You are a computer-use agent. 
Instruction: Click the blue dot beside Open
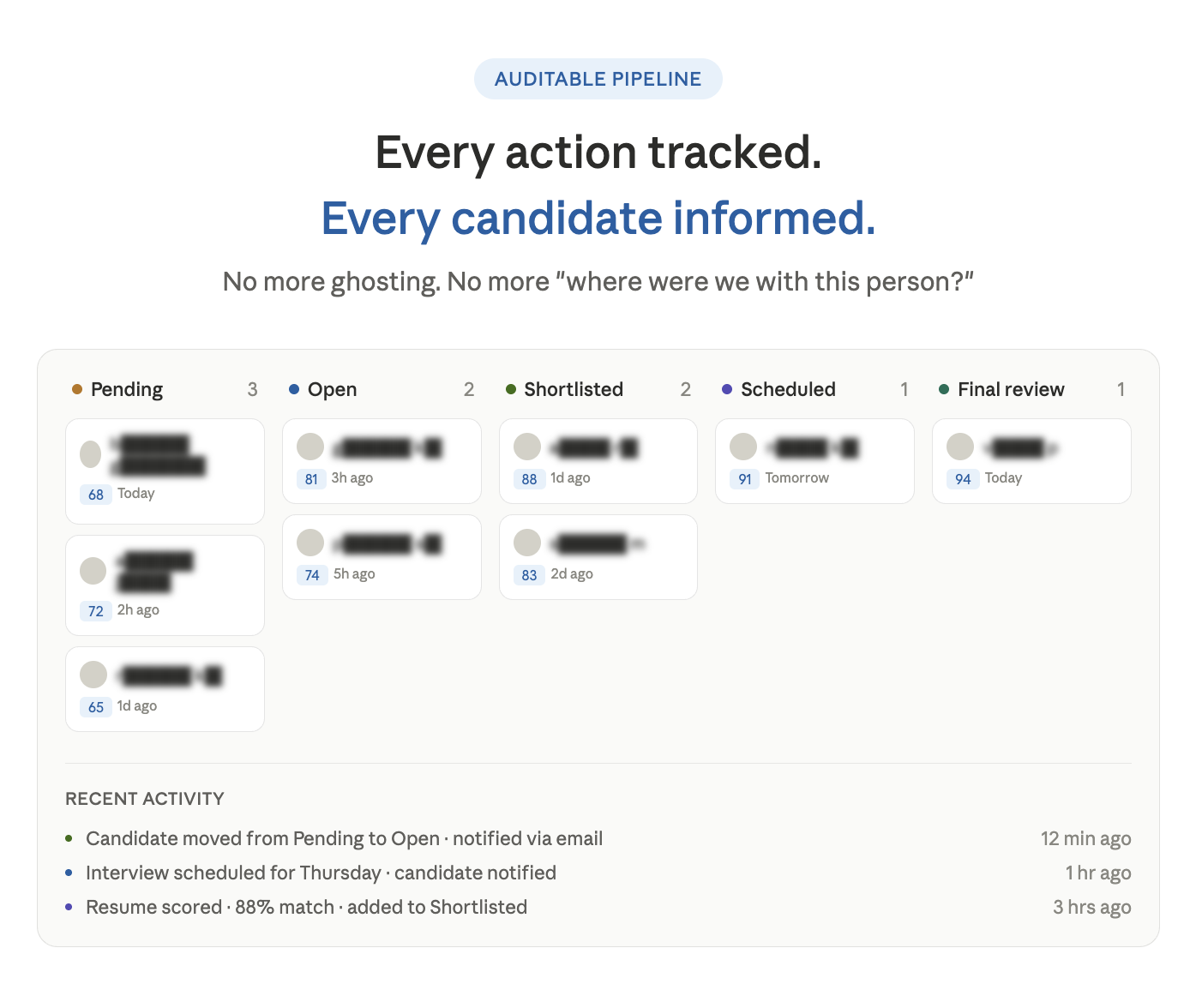tap(294, 389)
